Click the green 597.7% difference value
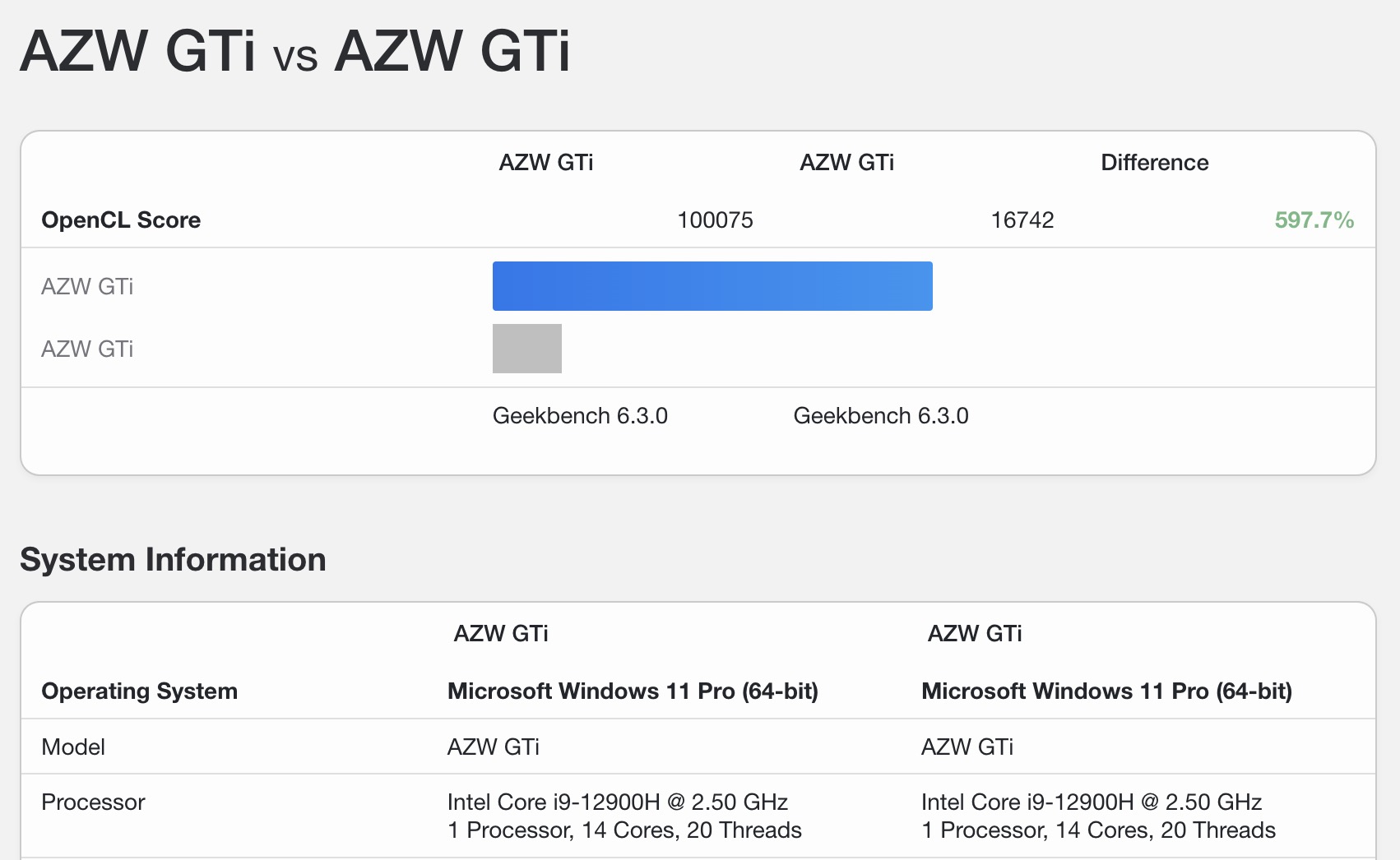1400x860 pixels. tap(1314, 220)
